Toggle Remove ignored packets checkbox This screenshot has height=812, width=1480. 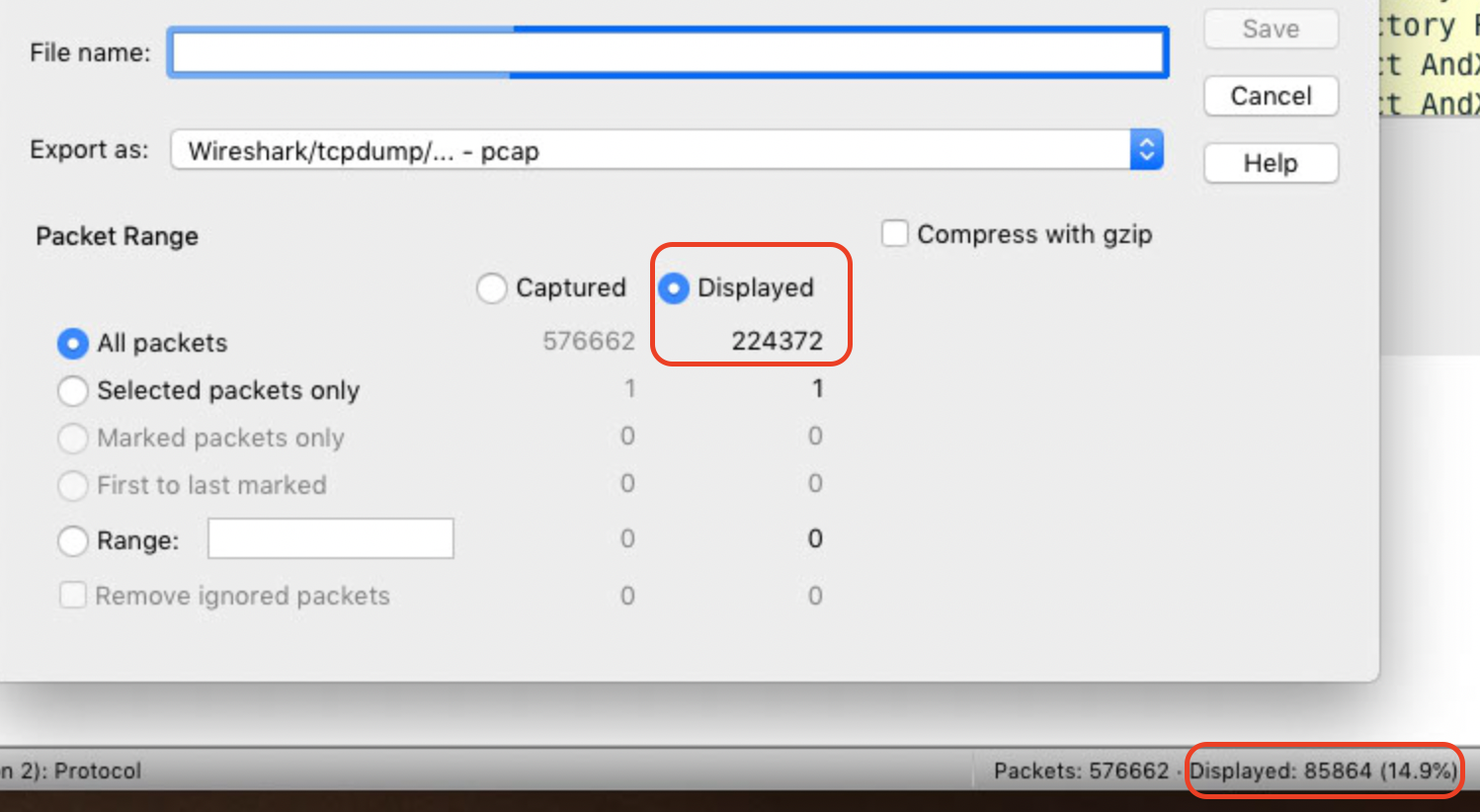pos(73,596)
